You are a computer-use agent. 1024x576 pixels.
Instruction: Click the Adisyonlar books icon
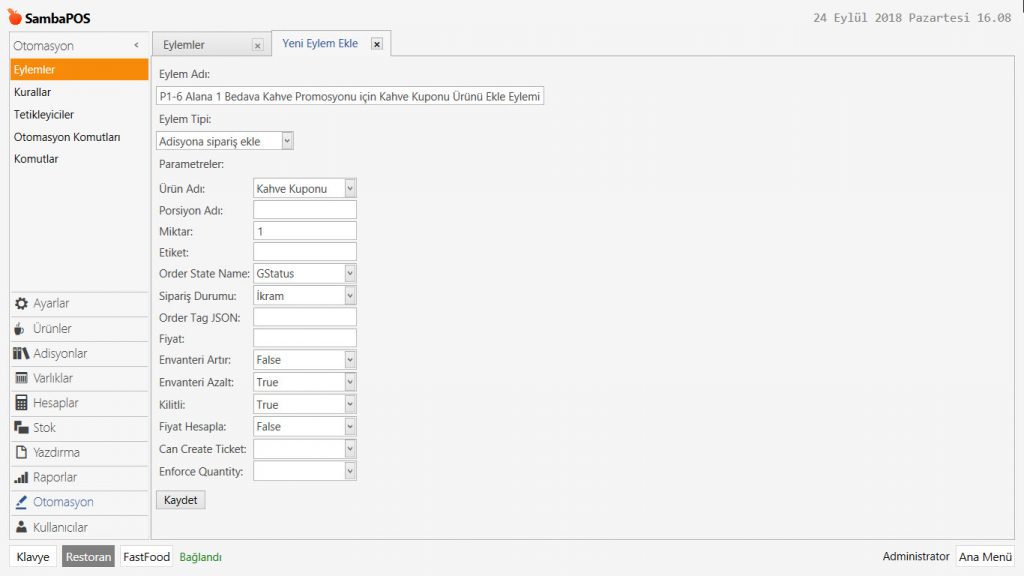pos(21,354)
